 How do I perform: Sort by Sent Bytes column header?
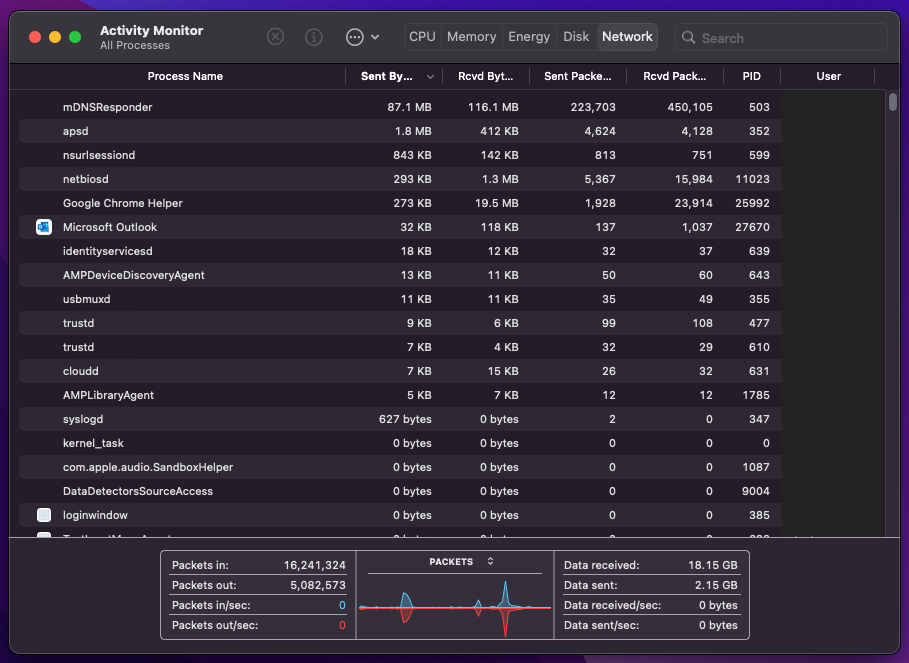pos(387,76)
